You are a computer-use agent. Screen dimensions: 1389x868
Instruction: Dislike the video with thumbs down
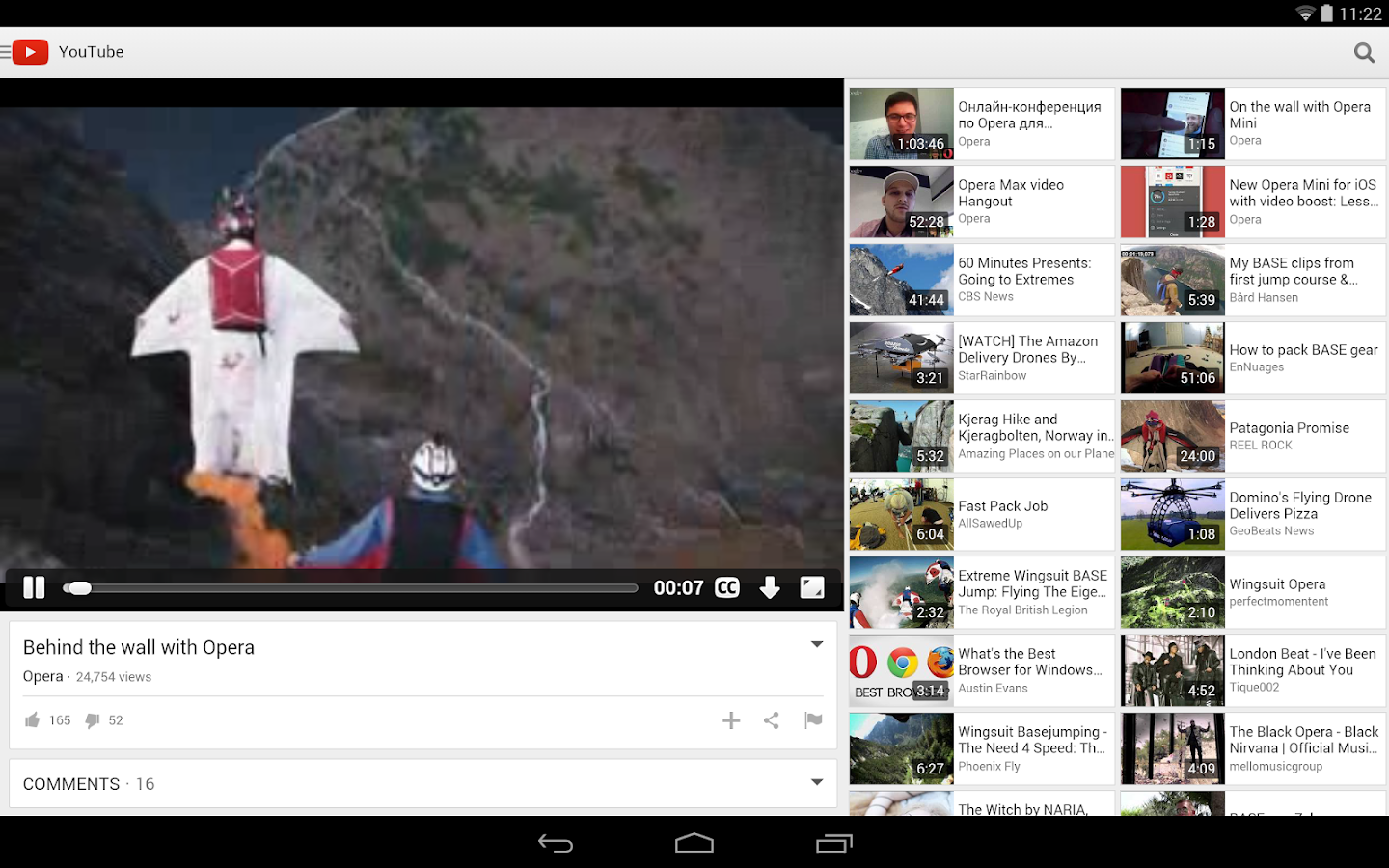93,720
